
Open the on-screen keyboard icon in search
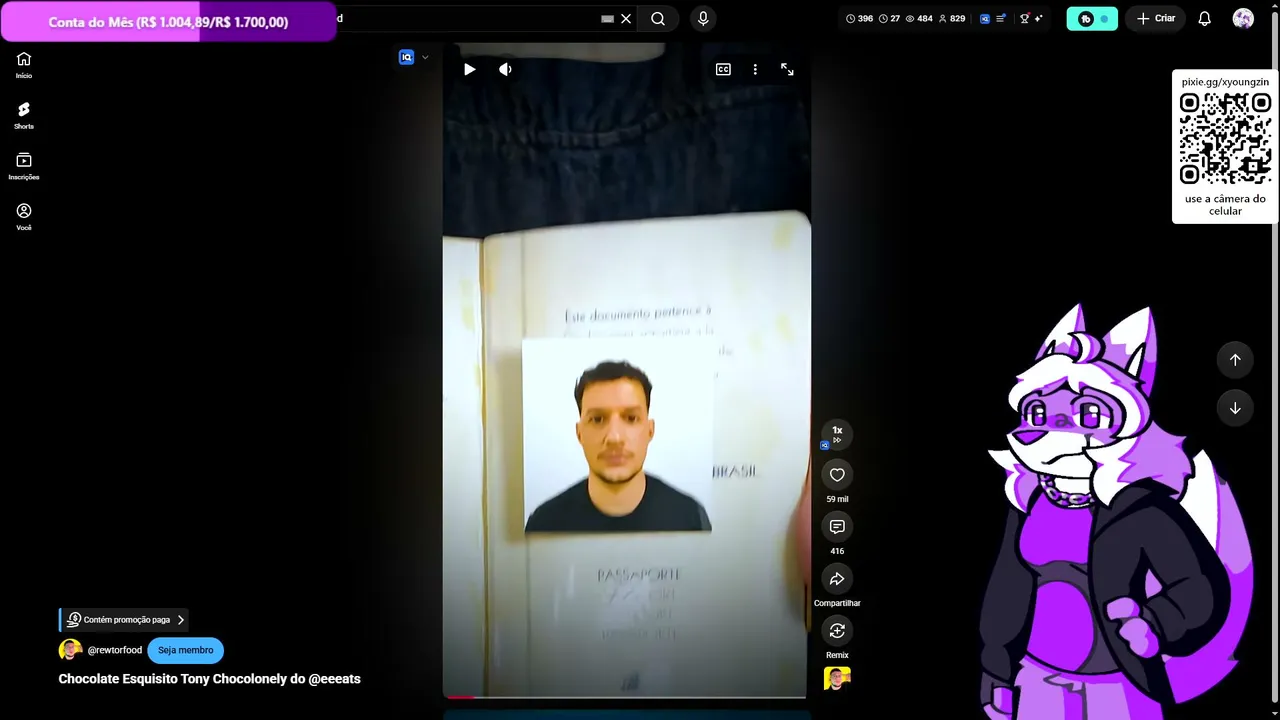click(x=607, y=18)
